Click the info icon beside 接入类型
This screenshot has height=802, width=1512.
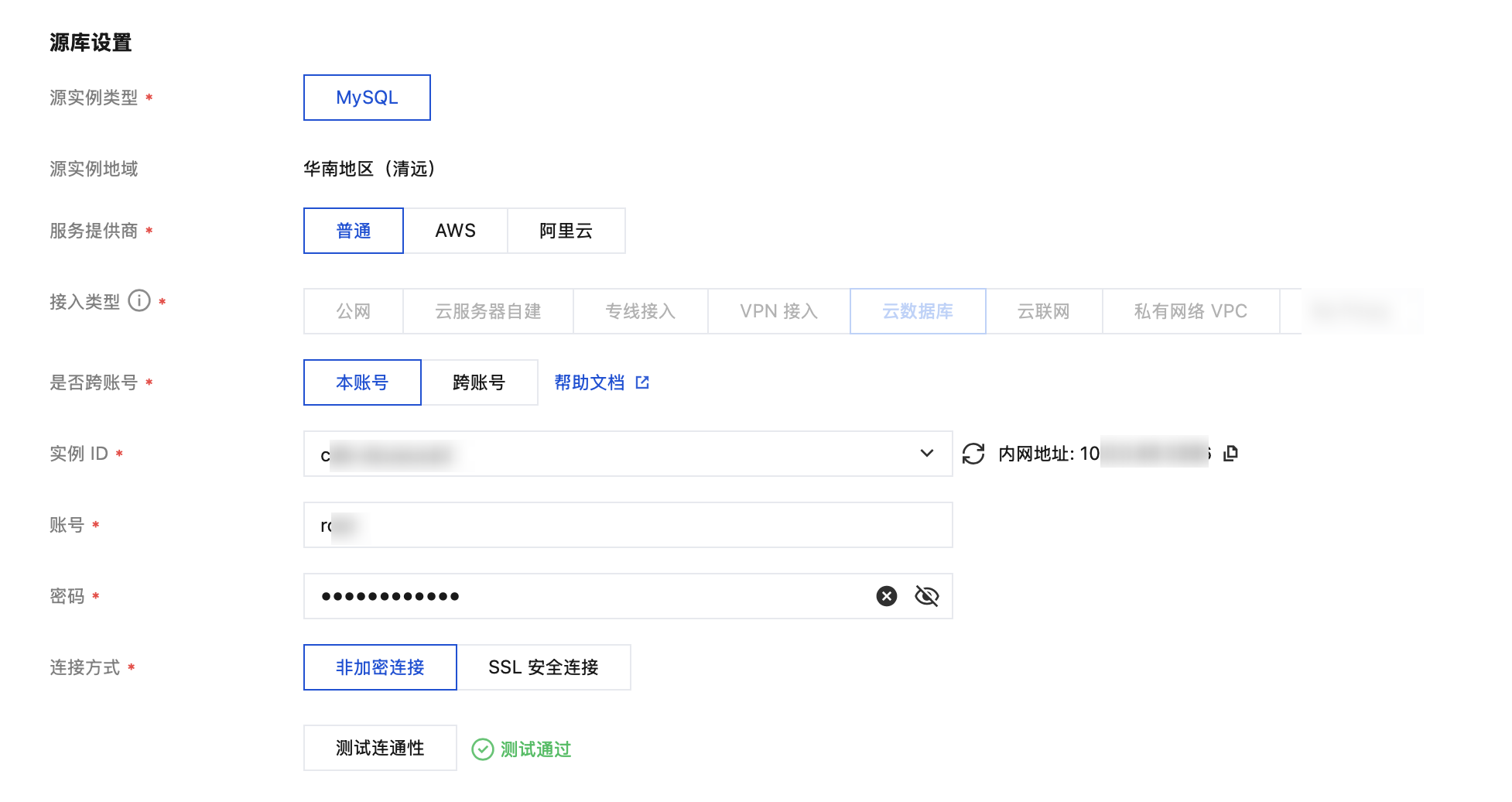point(139,300)
